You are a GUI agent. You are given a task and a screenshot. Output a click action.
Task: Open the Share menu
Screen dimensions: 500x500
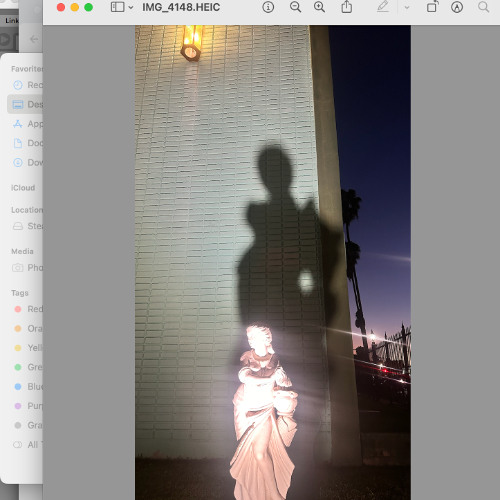pos(347,7)
